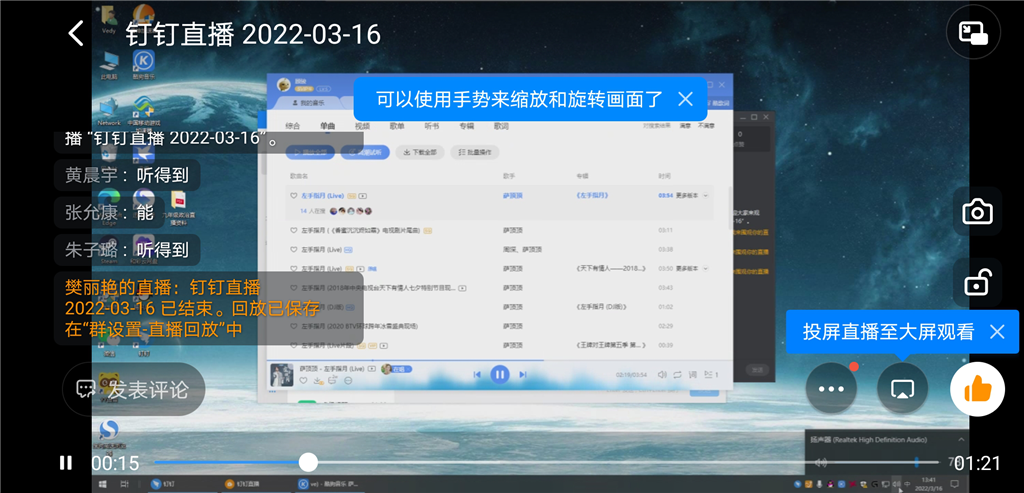Pause the replay using bottom-left pause button
The width and height of the screenshot is (1024, 493).
point(66,463)
